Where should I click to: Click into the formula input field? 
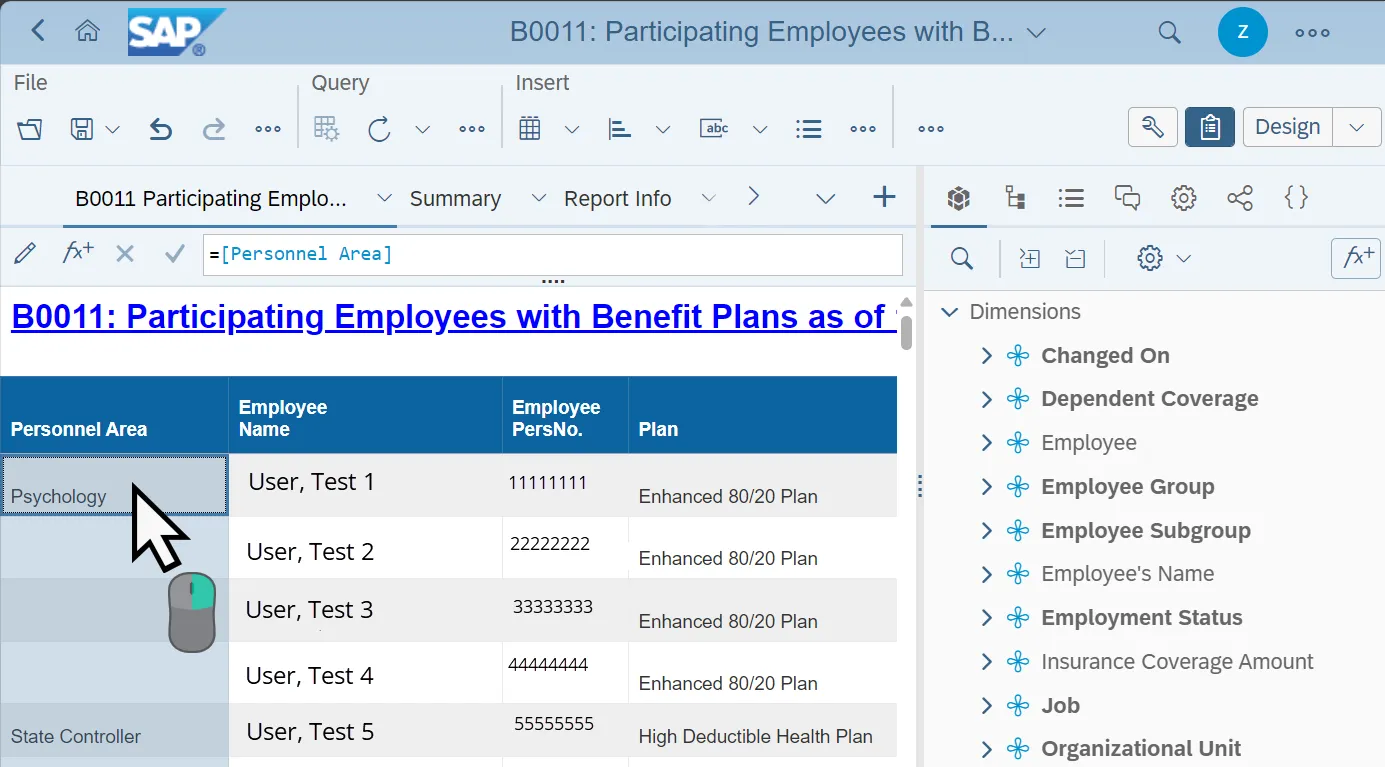(552, 255)
